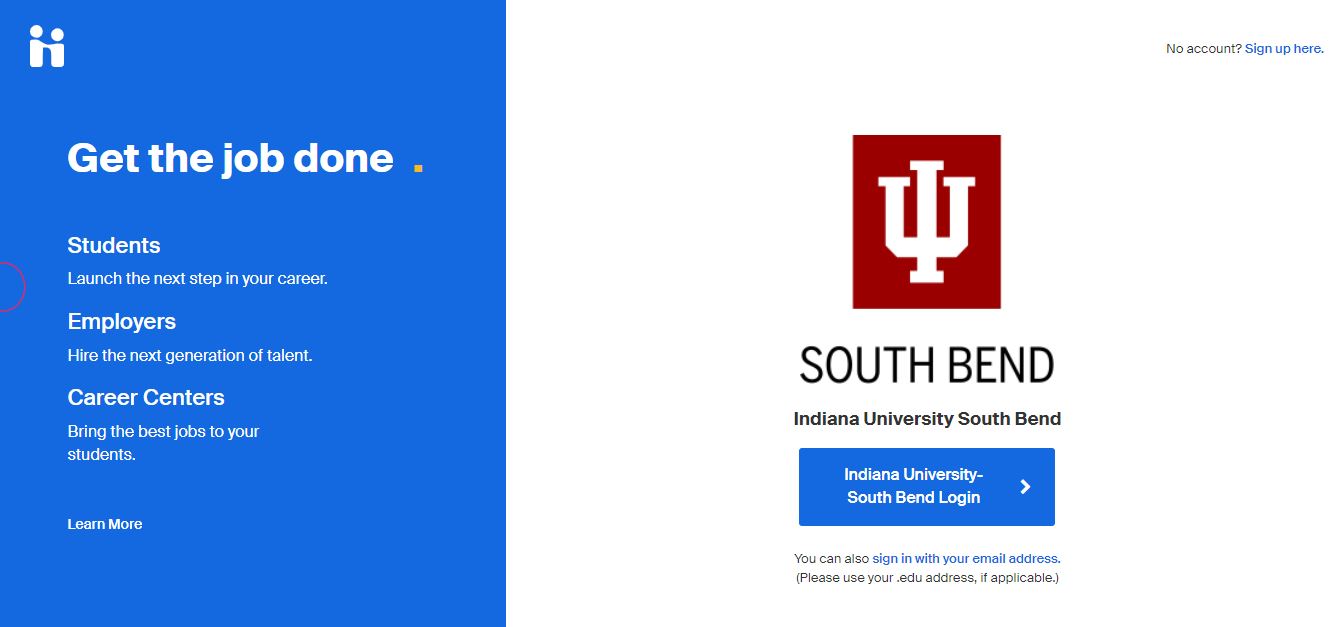Click the "Indiana University South Bend" caption text
The width and height of the screenshot is (1340, 627).
tap(927, 418)
